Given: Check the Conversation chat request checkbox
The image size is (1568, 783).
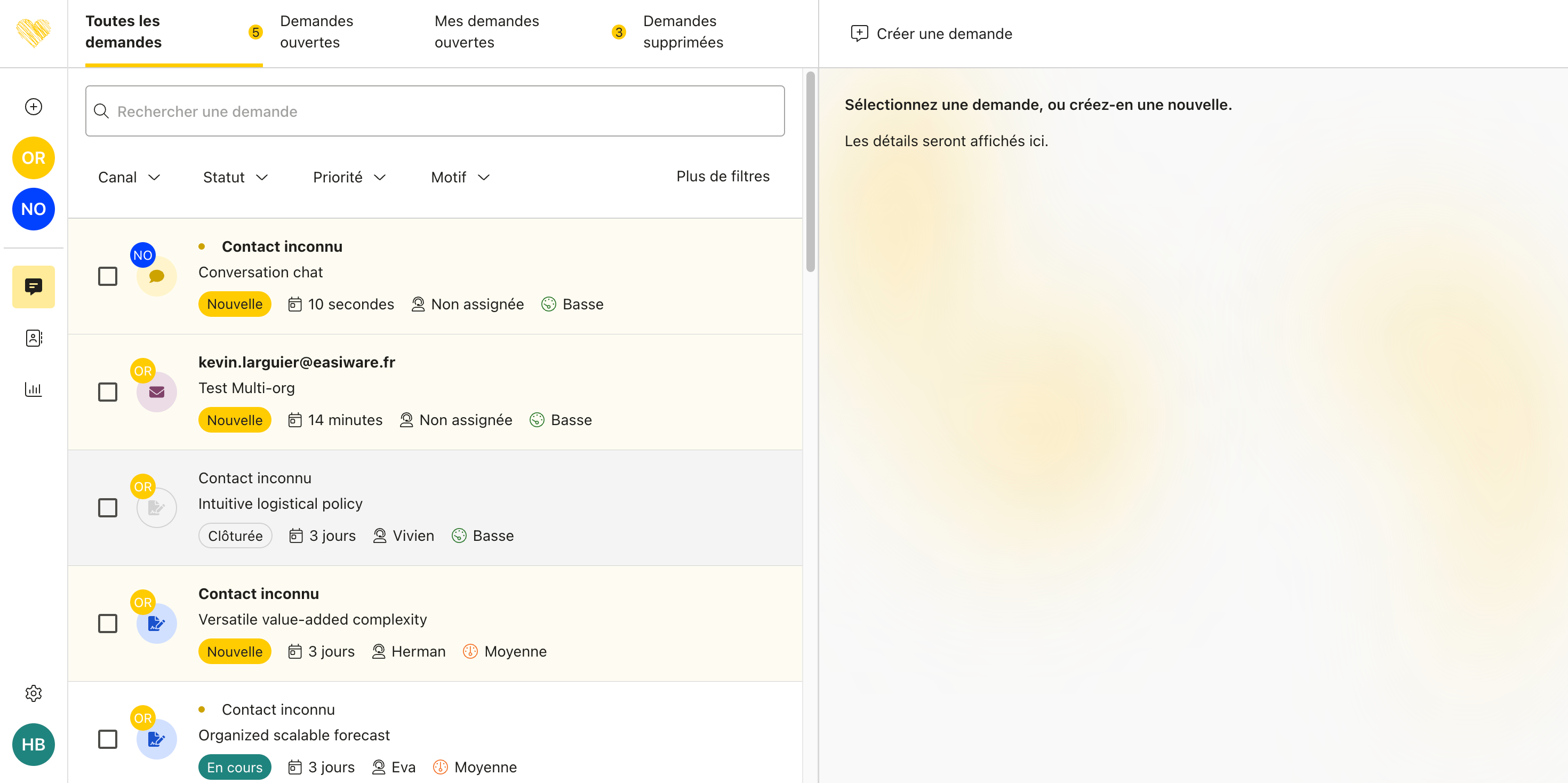Looking at the screenshot, I should pos(108,276).
